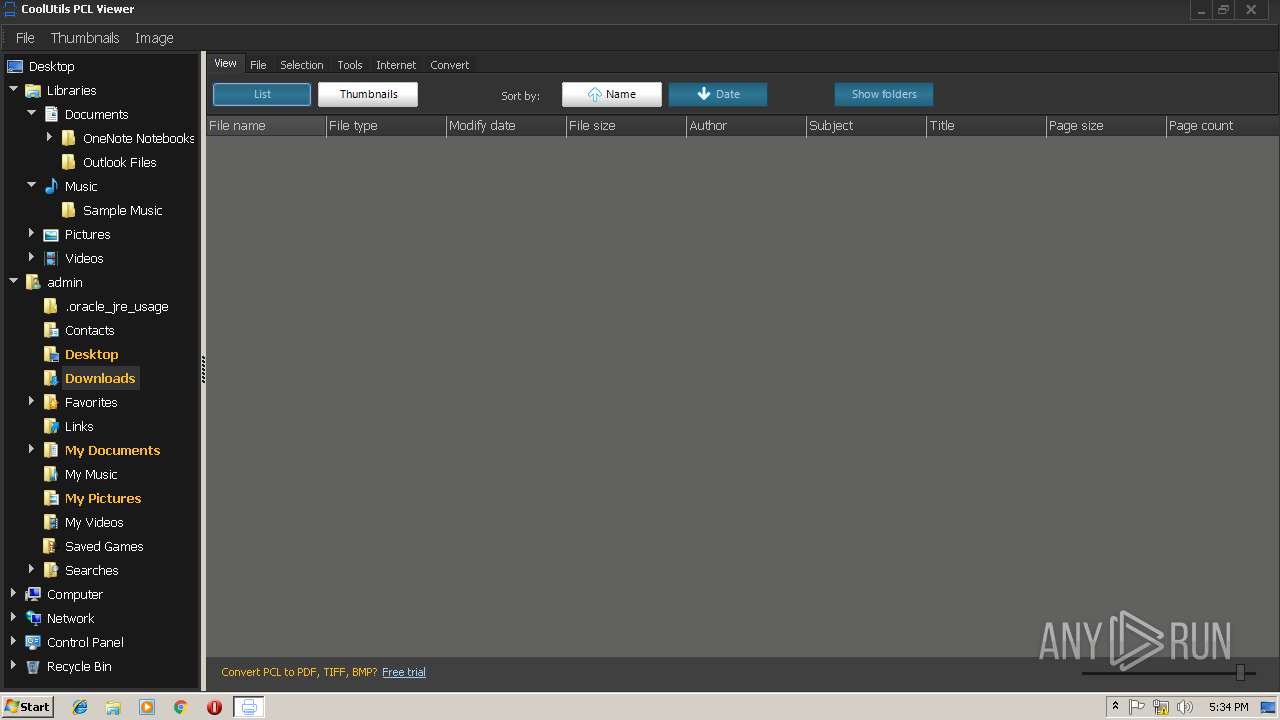Expand the Videos library node
Image resolution: width=1280 pixels, height=720 pixels.
tap(31, 258)
